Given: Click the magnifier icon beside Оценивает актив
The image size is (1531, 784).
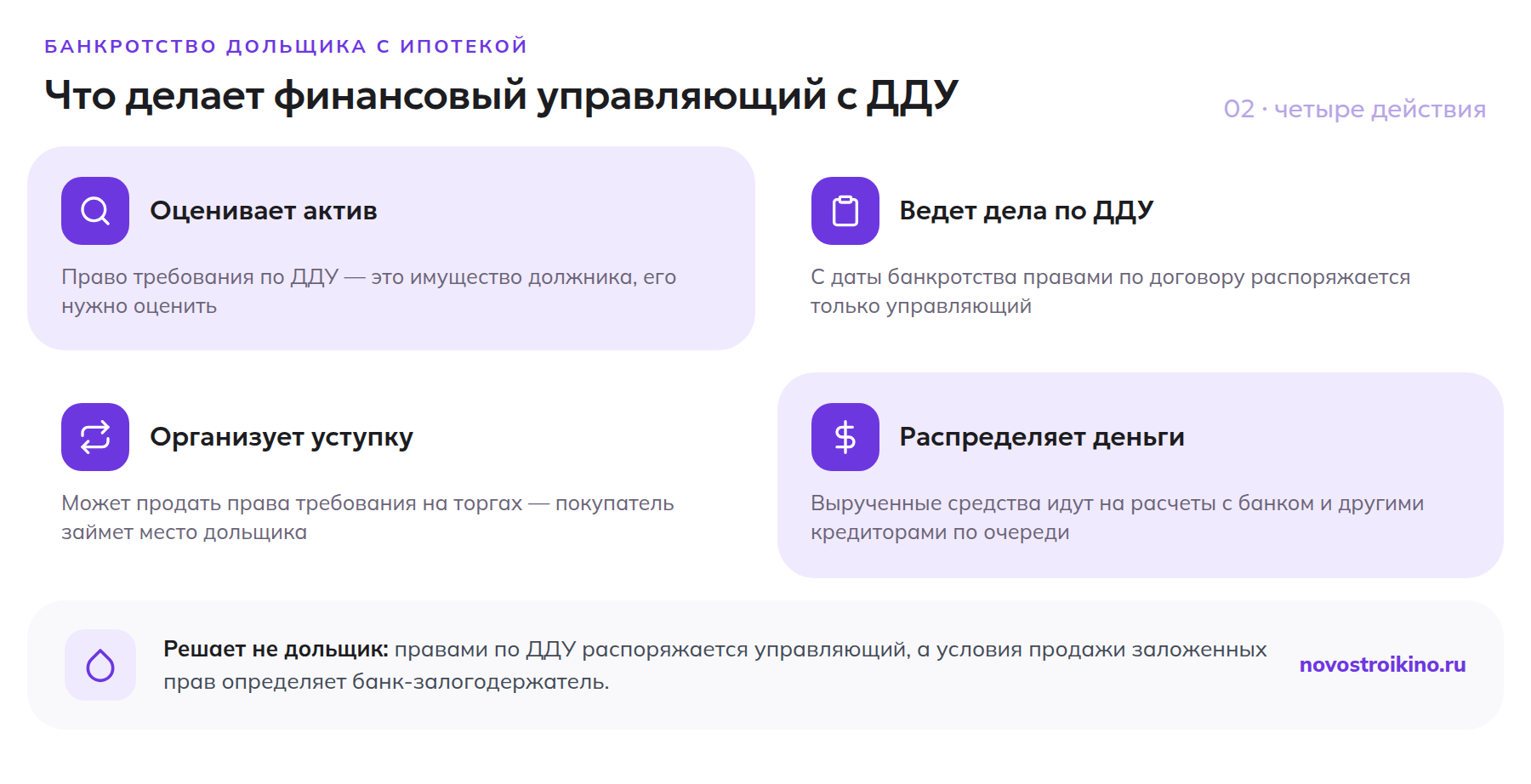Looking at the screenshot, I should [95, 211].
